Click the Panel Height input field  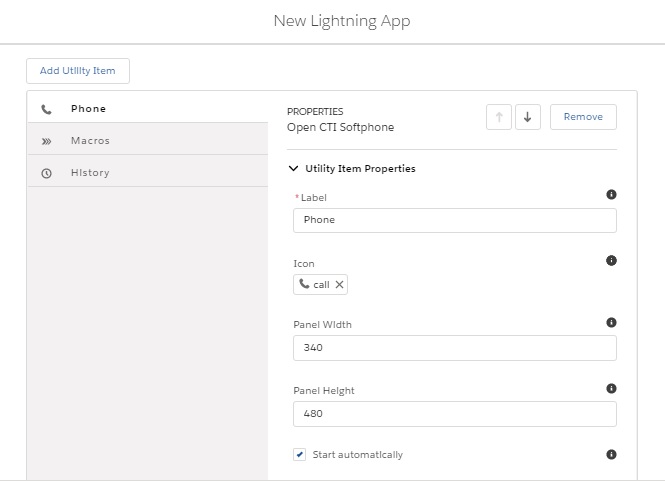(x=454, y=413)
